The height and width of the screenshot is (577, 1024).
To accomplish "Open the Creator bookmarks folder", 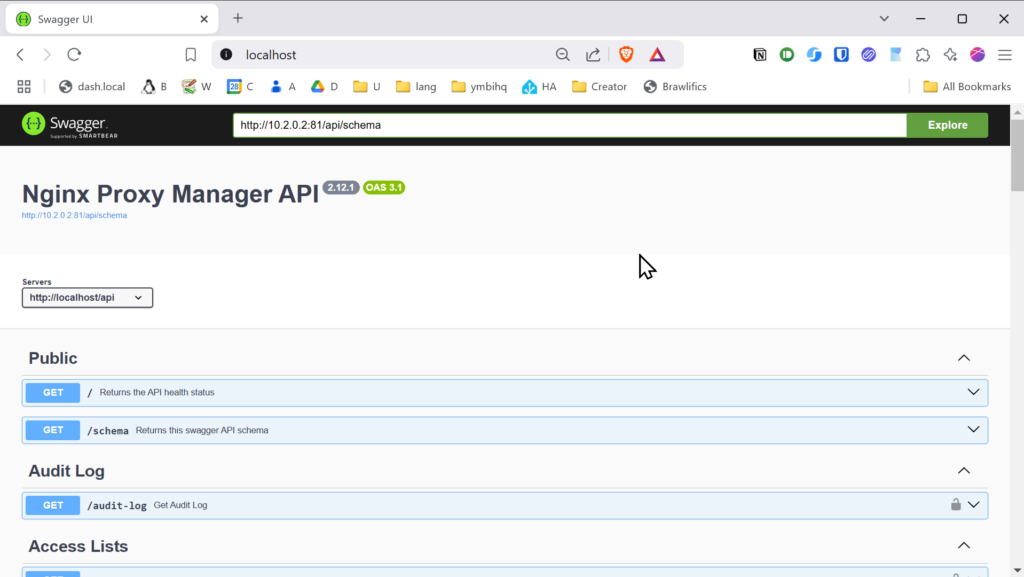I will pyautogui.click(x=600, y=87).
